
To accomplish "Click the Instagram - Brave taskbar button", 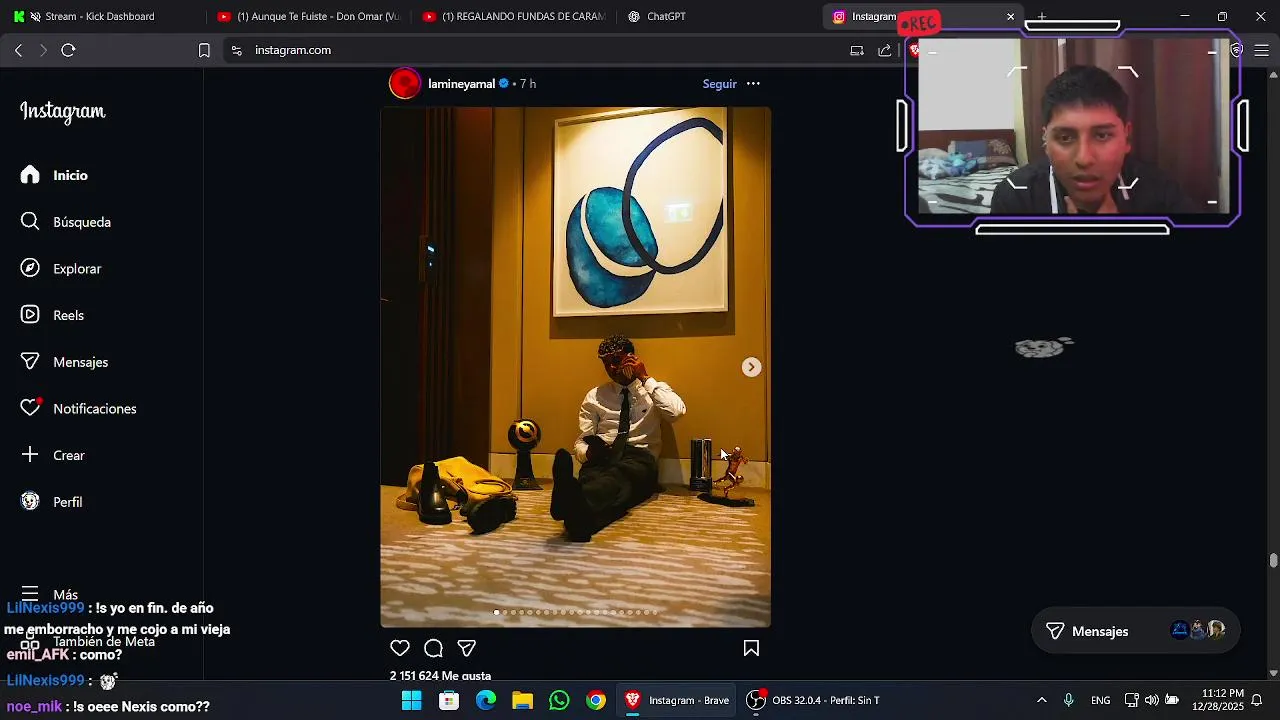I will point(677,700).
